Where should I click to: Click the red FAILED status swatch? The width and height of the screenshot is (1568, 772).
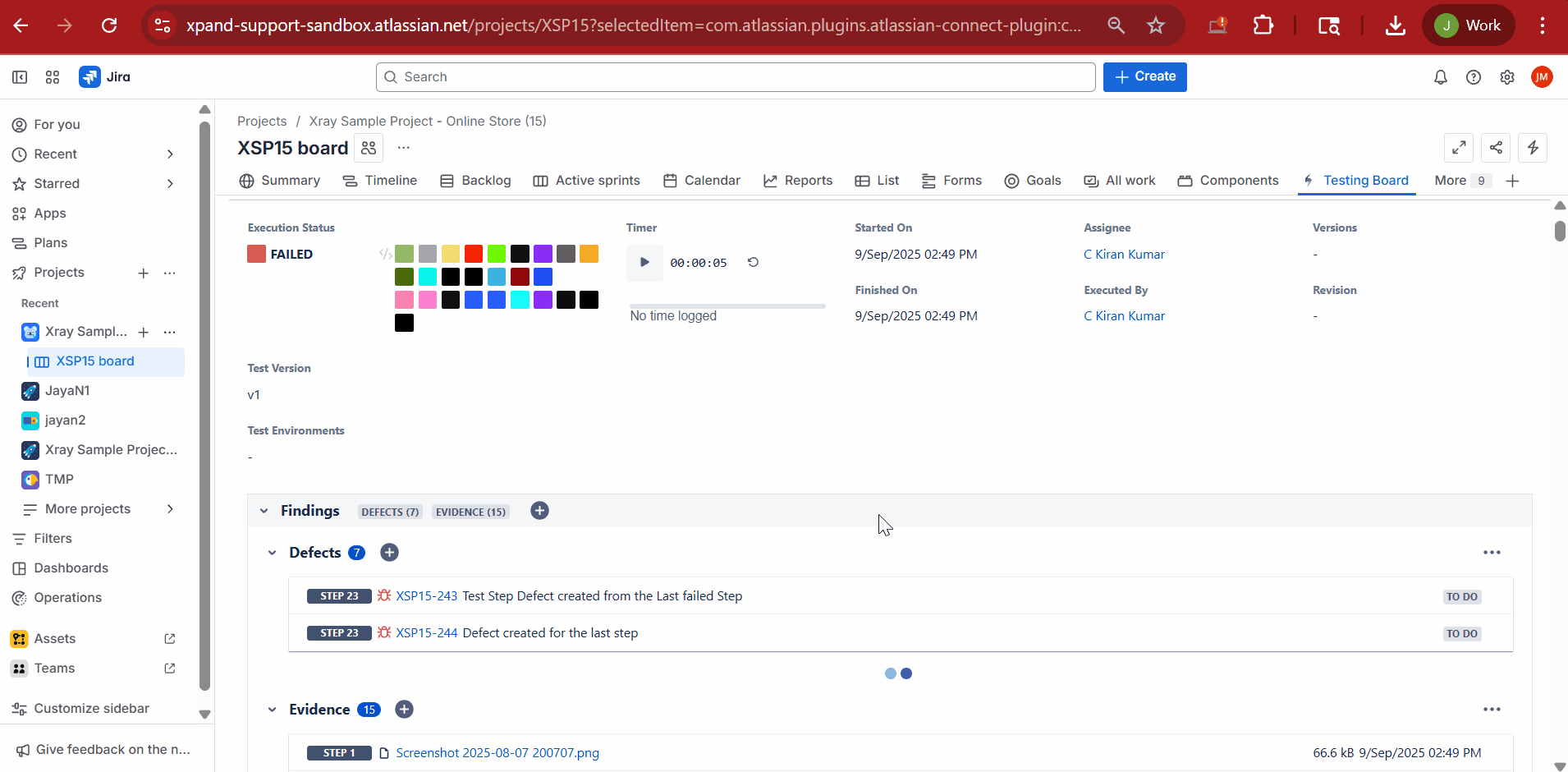(x=257, y=255)
